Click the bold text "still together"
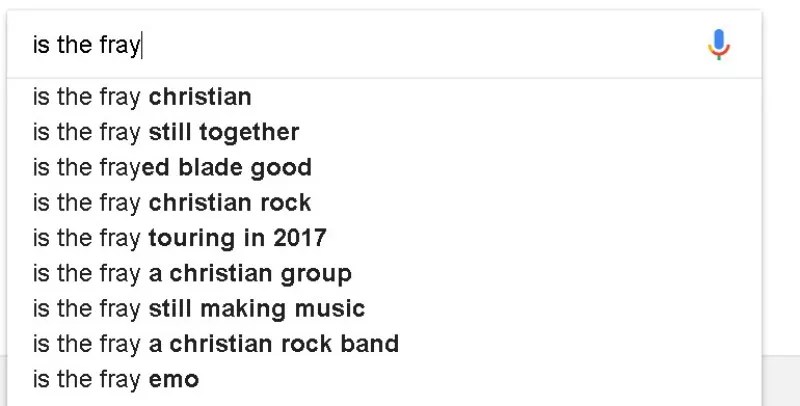This screenshot has width=800, height=406. click(224, 132)
